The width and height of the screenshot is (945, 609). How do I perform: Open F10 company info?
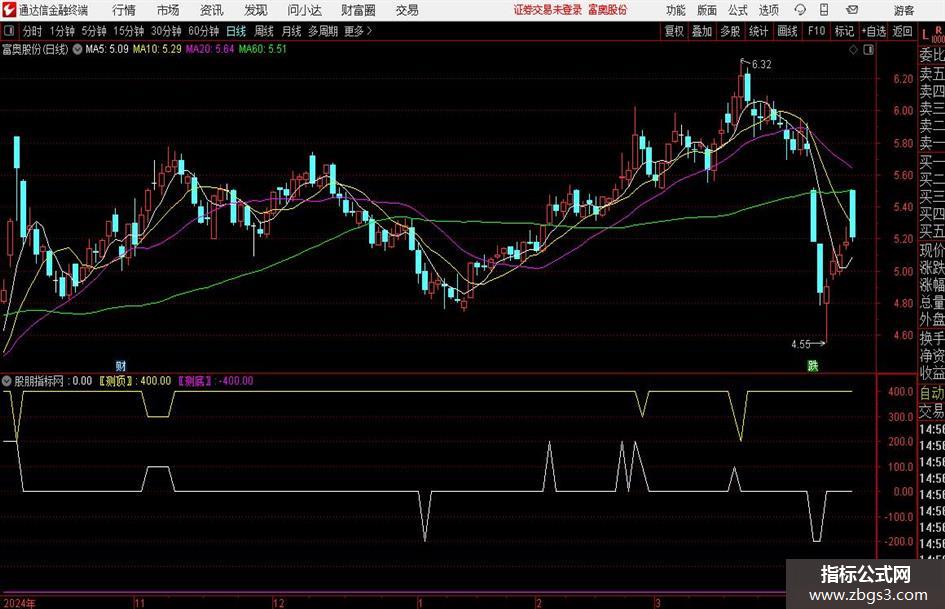(816, 31)
